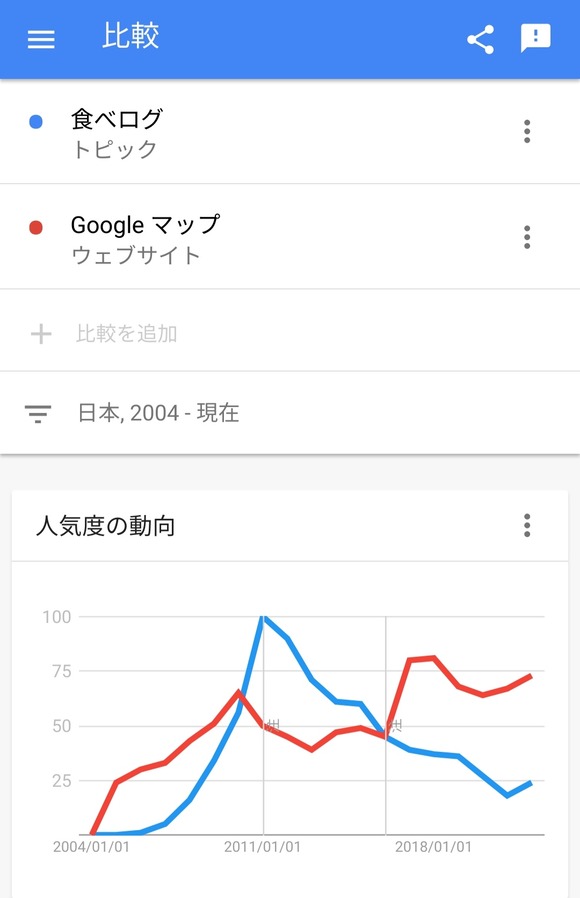Click the filter icon next to 日本, 2004 - 現在

tap(37, 412)
